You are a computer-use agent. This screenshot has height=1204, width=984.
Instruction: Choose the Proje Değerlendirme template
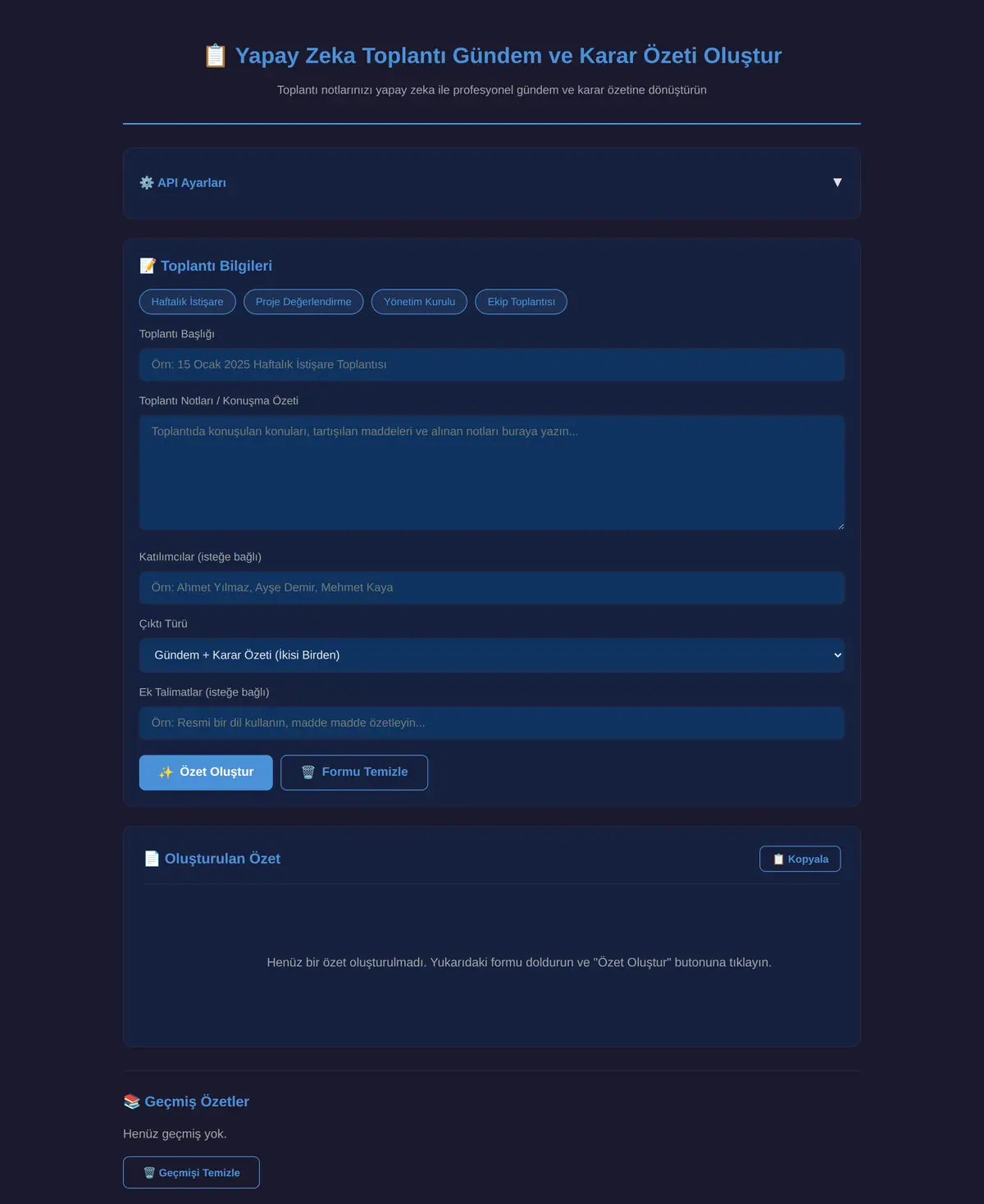tap(303, 302)
